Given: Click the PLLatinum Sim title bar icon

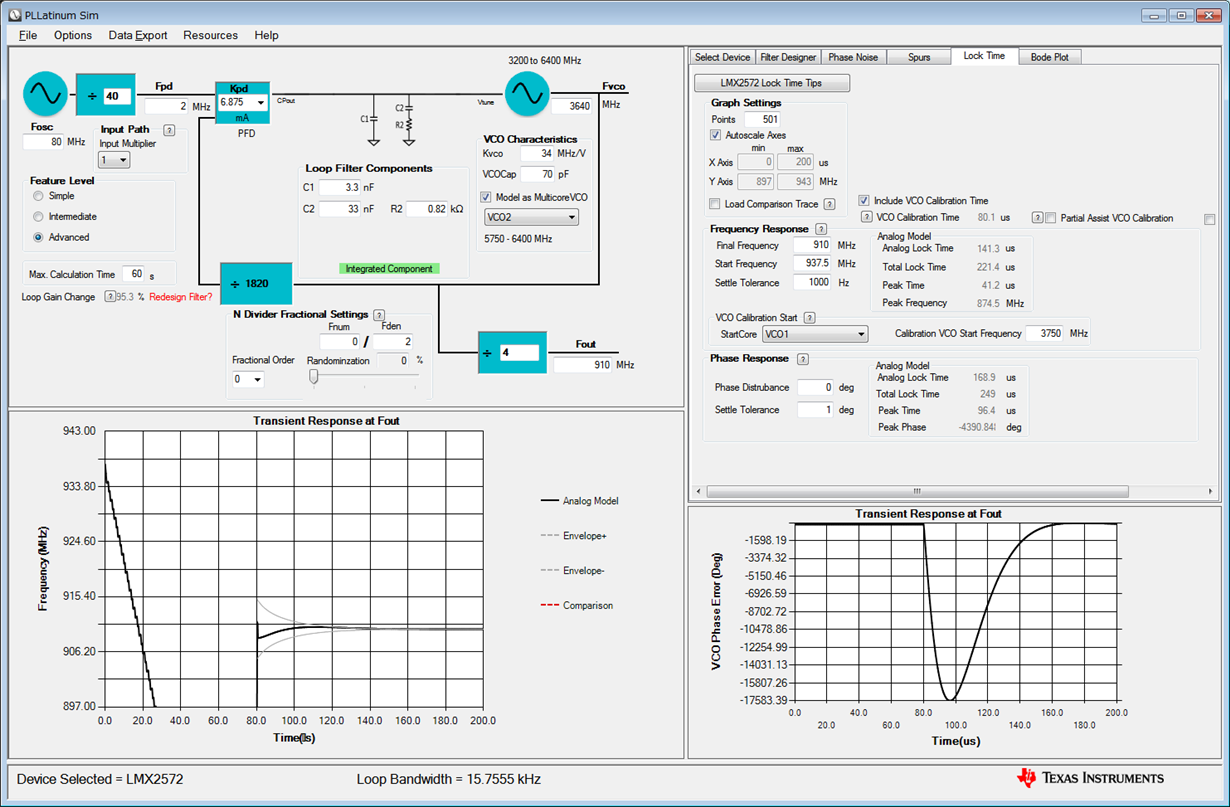Looking at the screenshot, I should 16,15.
